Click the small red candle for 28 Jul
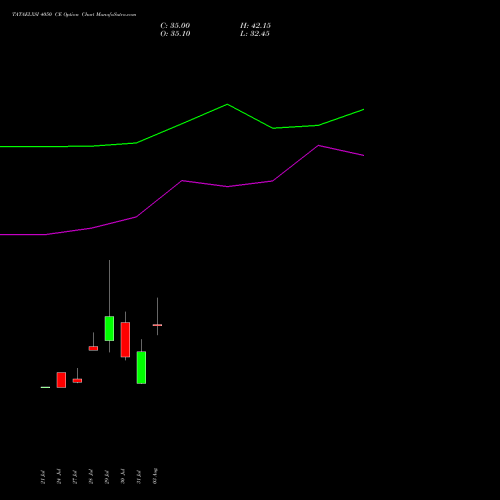 [x=93, y=348]
